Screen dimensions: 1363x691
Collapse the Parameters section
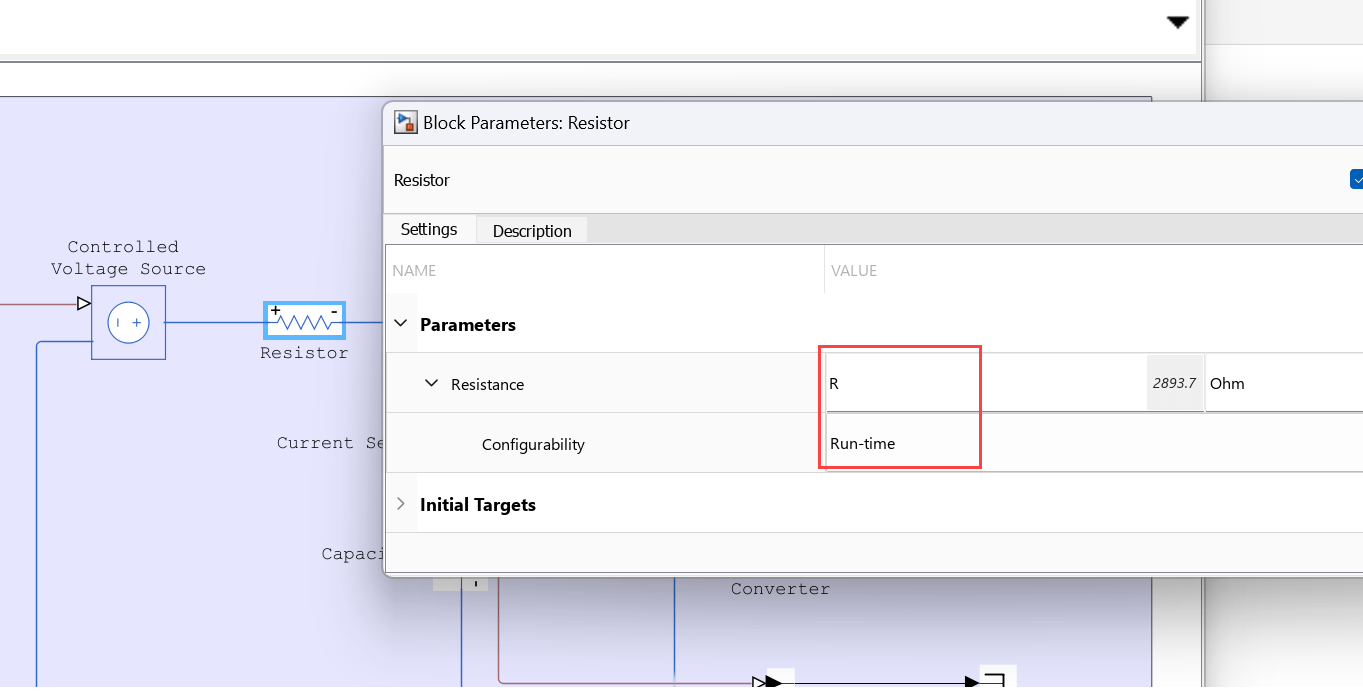(401, 324)
